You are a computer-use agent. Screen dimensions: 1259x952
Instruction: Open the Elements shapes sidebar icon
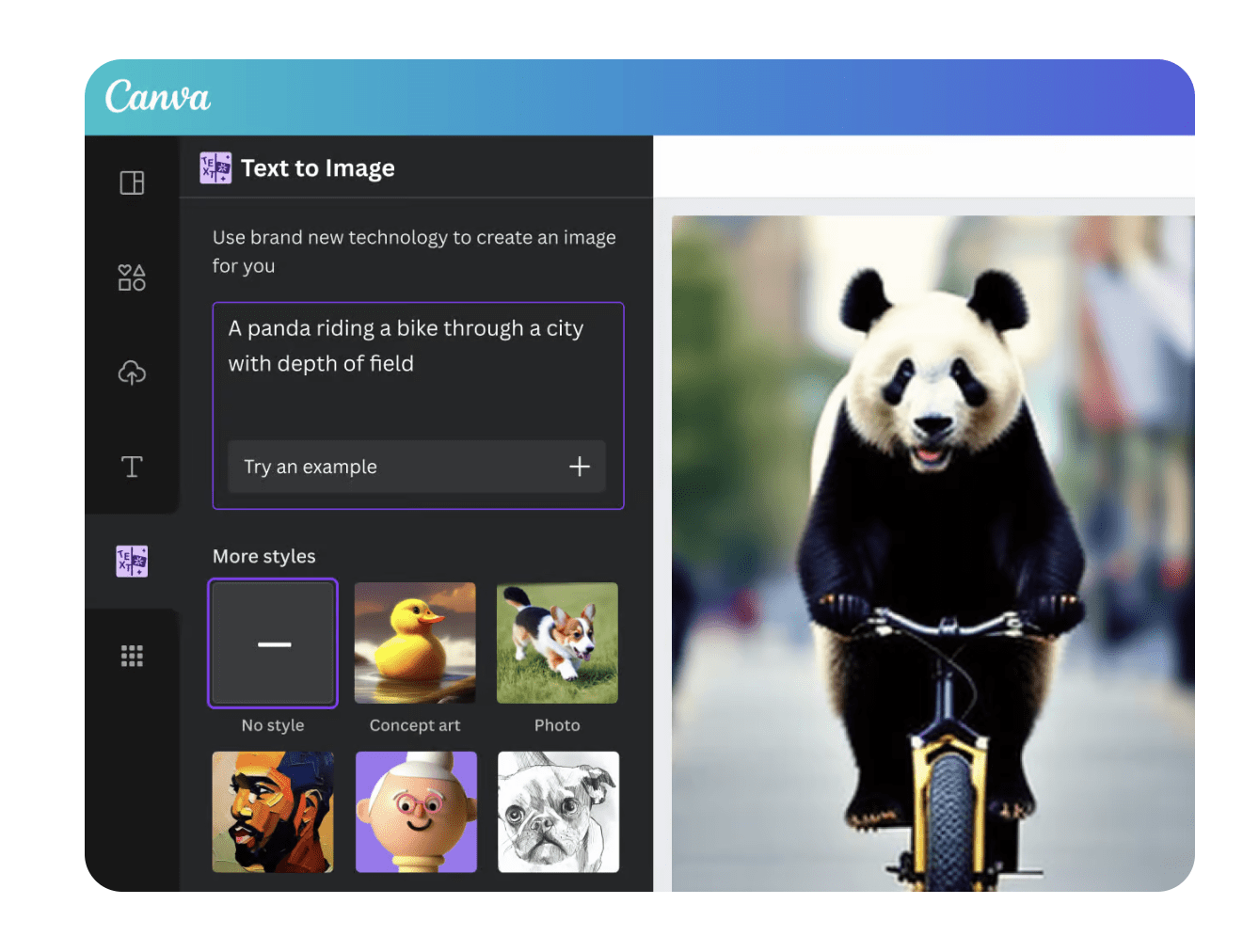pos(132,278)
